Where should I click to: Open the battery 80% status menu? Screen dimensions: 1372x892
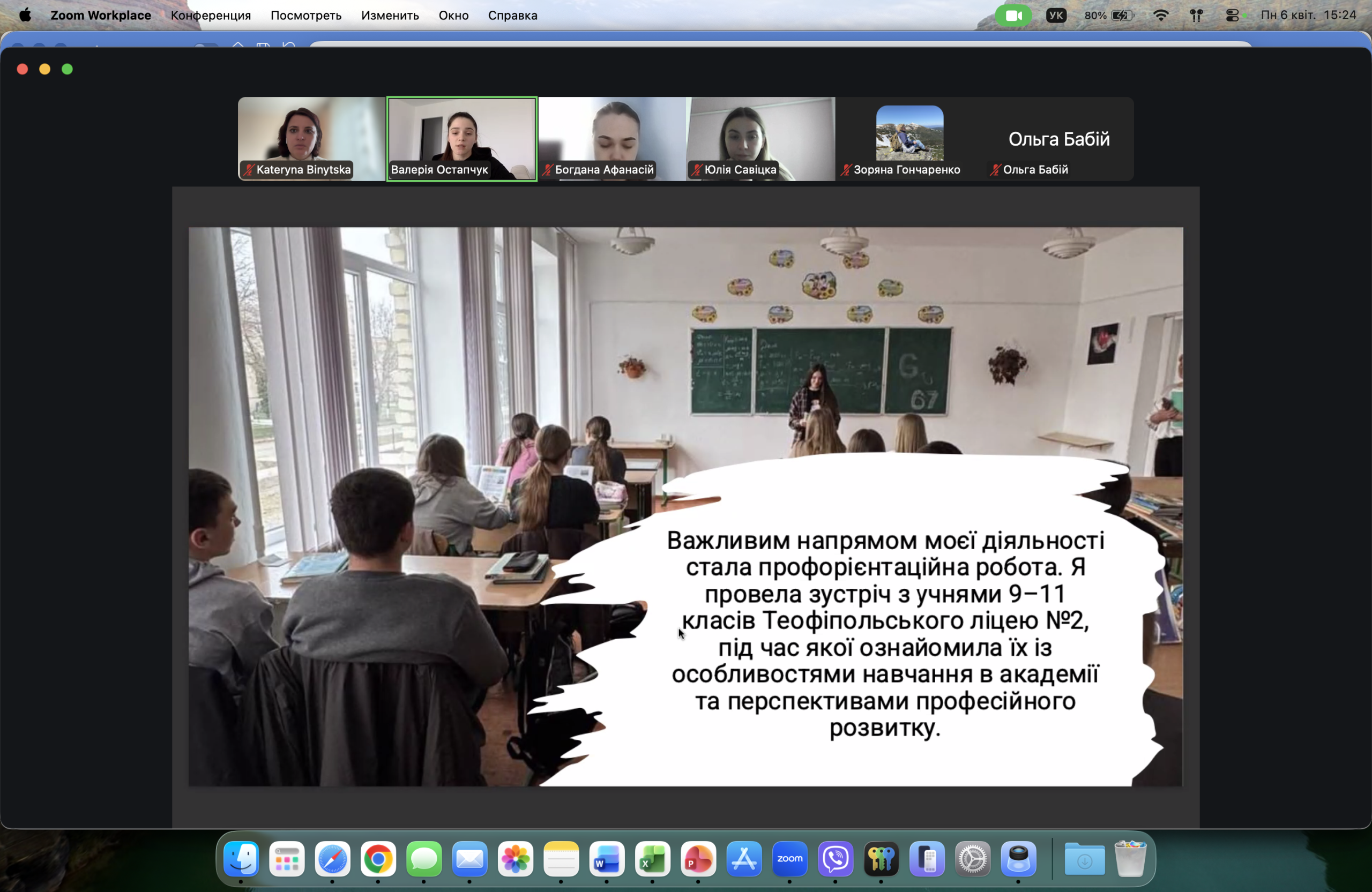pyautogui.click(x=1109, y=16)
